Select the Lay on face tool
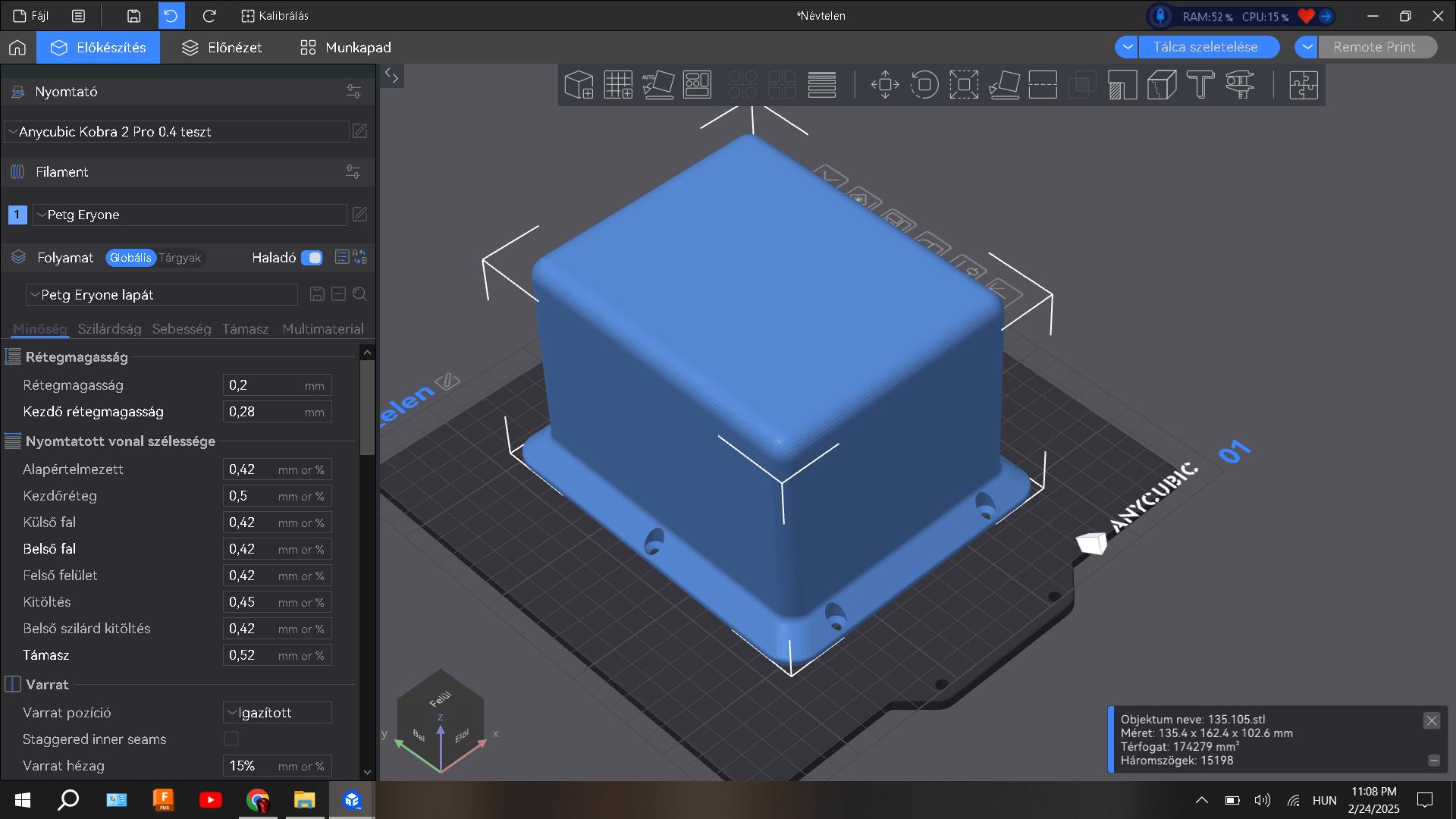Viewport: 1456px width, 819px height. tap(1004, 85)
